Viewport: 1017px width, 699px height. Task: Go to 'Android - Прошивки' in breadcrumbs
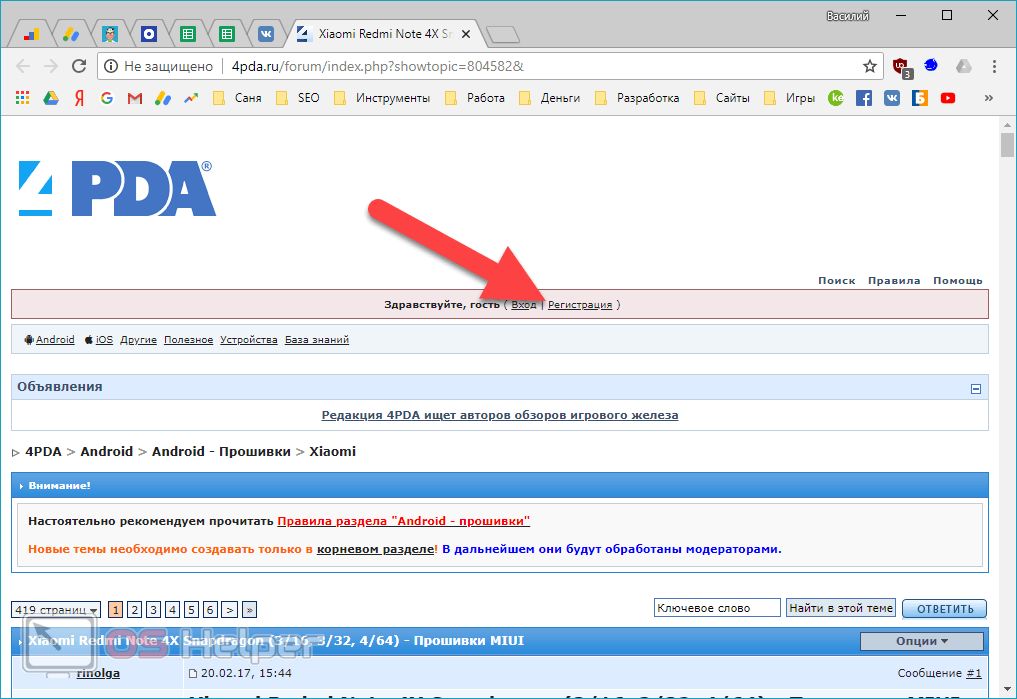[221, 451]
